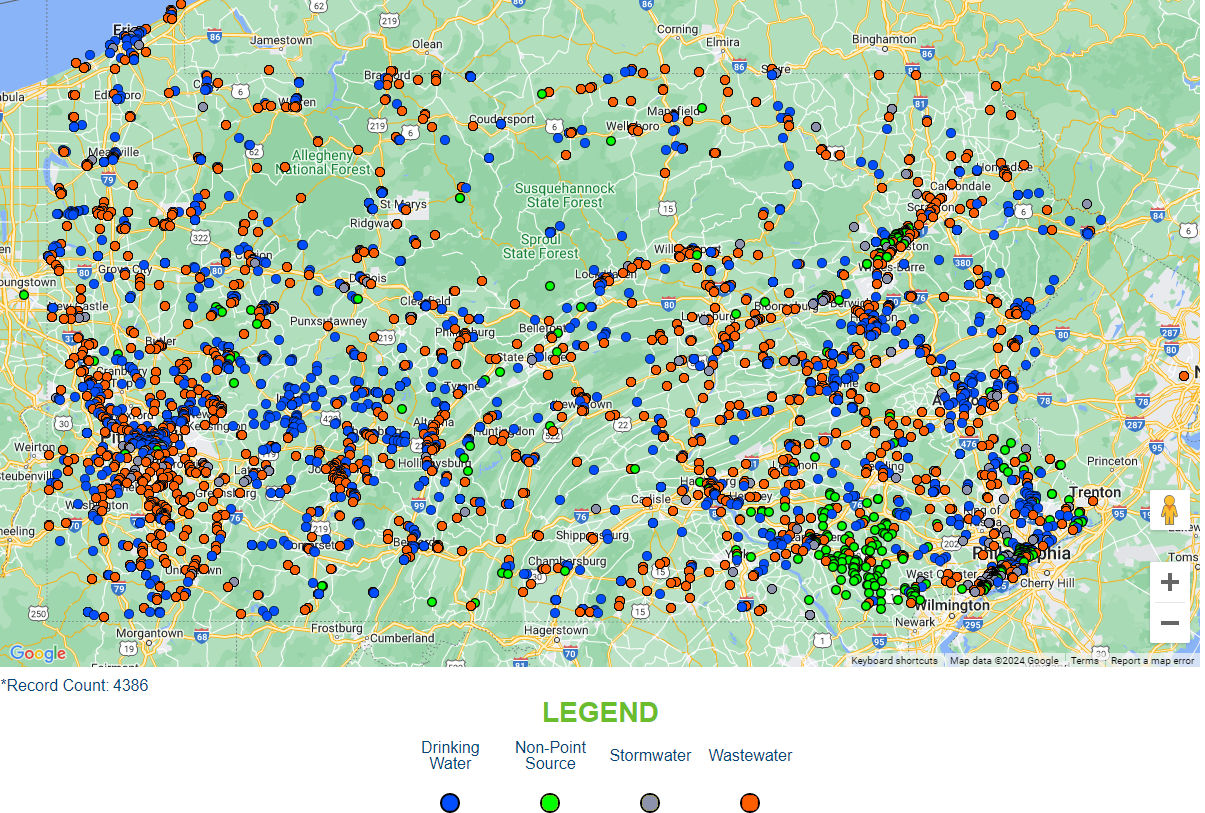
Task: Select the green marker beside Mansfield label
Action: pyautogui.click(x=702, y=108)
